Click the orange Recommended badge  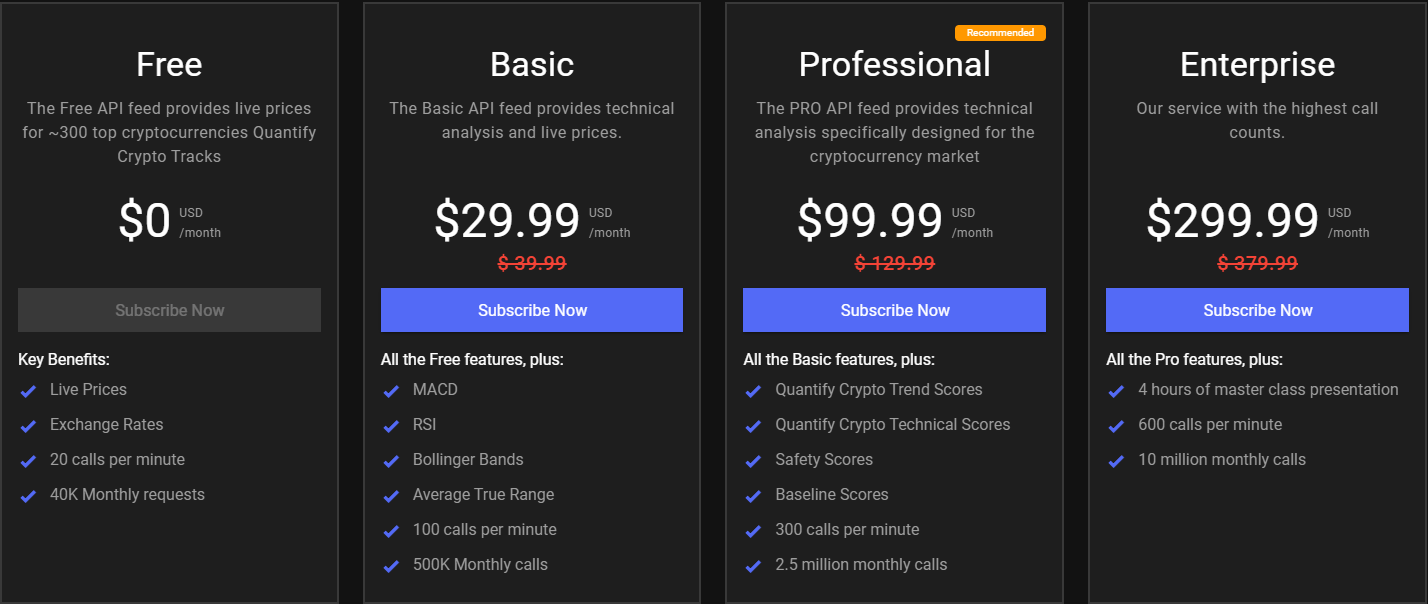1000,33
